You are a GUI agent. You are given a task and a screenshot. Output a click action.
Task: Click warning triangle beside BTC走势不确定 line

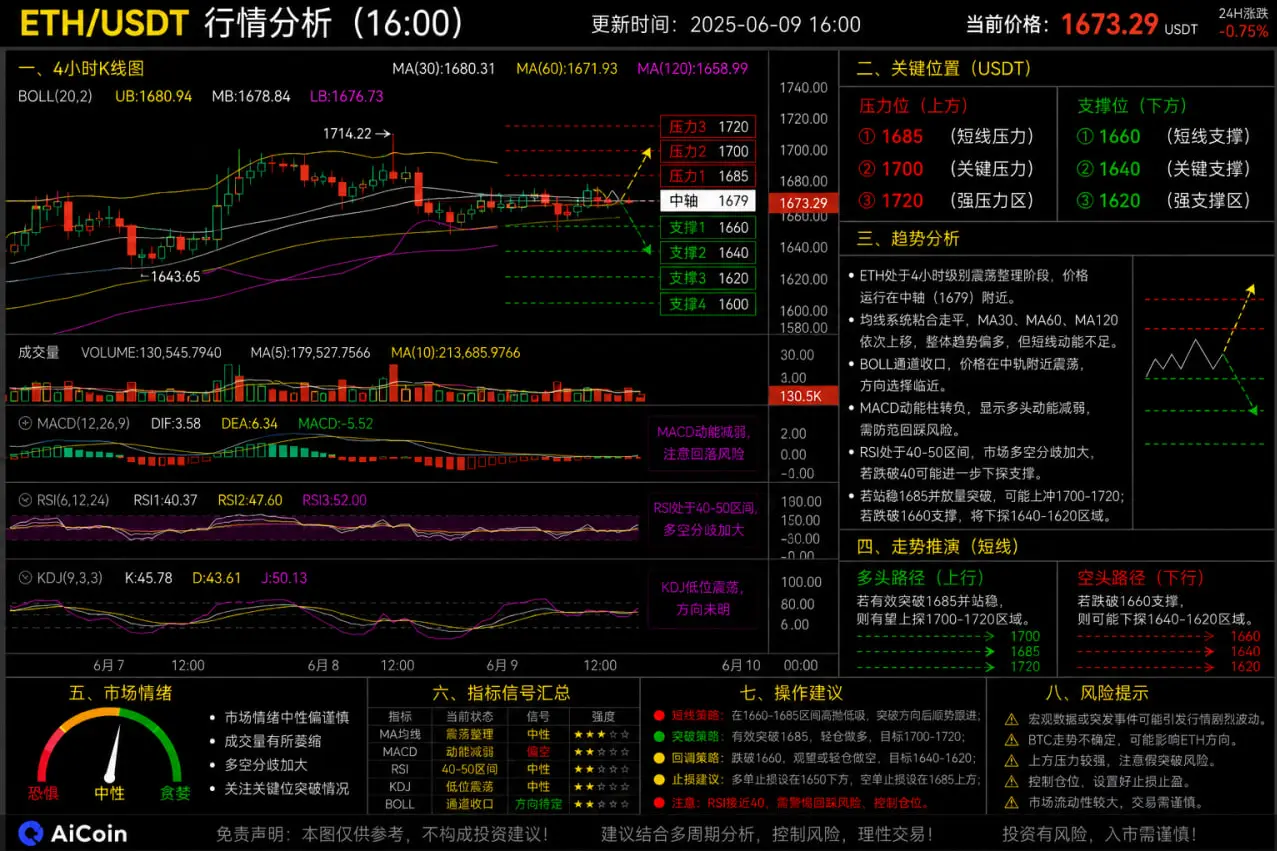1011,740
